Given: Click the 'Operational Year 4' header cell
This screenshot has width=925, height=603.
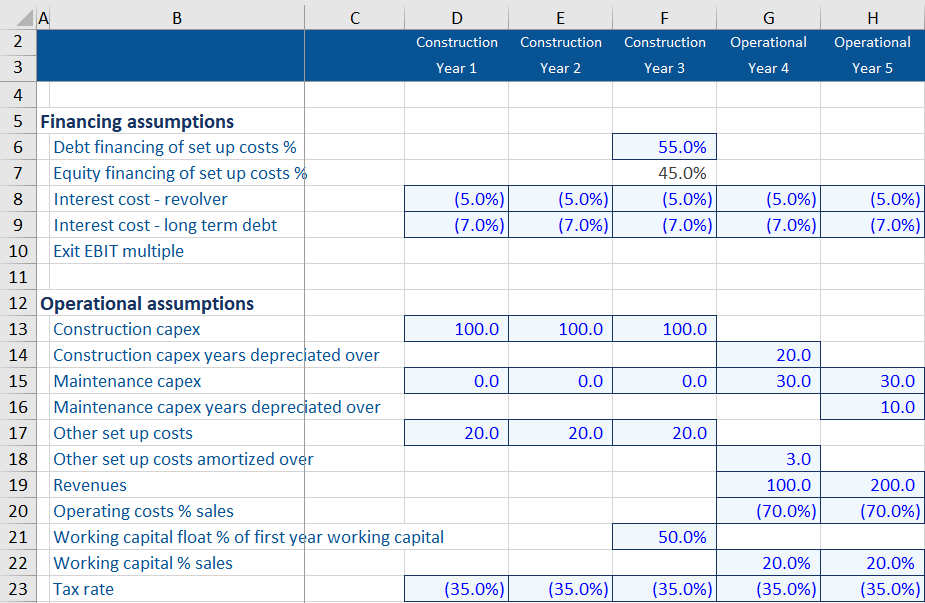Looking at the screenshot, I should click(x=768, y=55).
